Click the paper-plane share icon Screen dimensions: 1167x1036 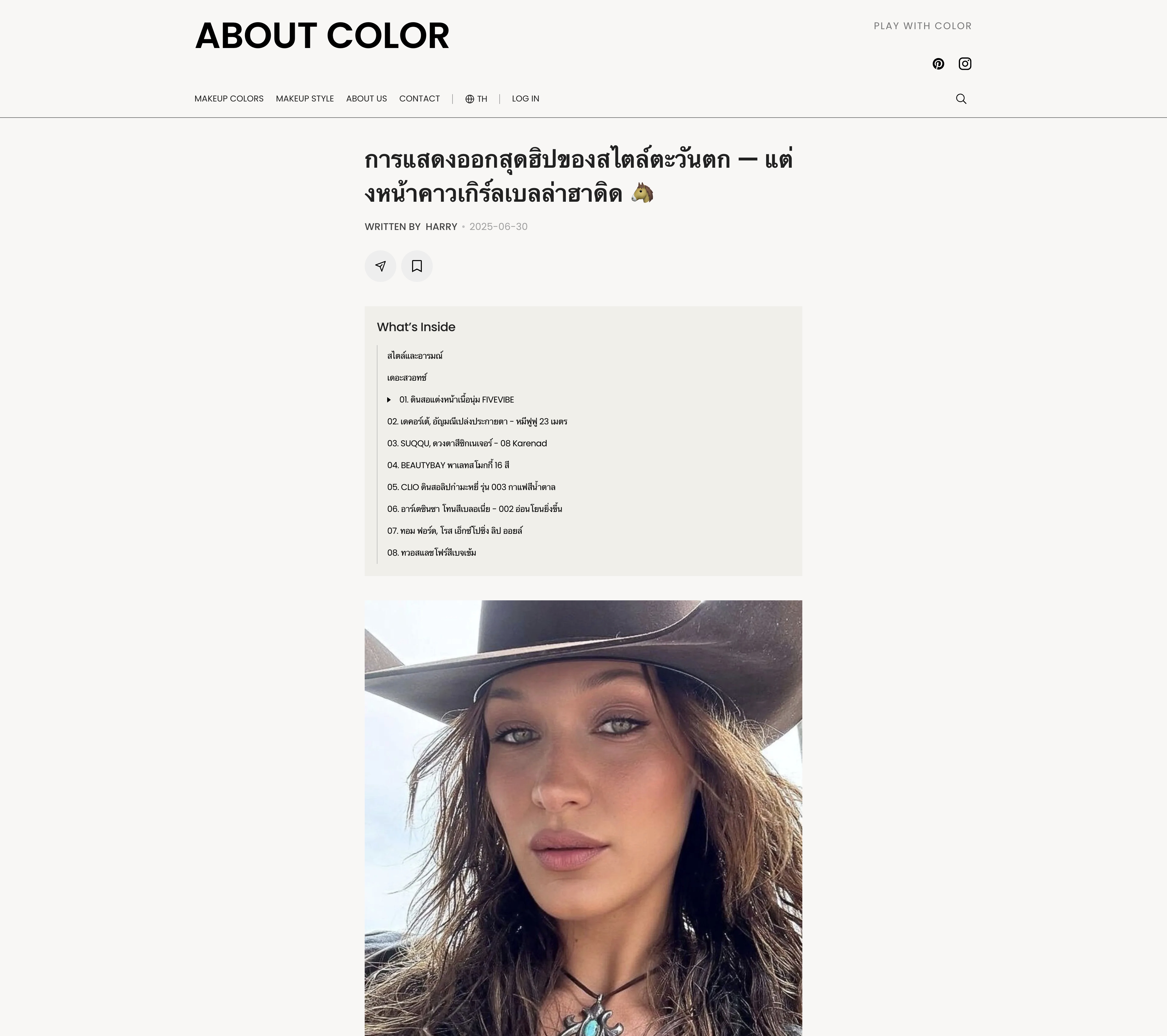(x=380, y=266)
